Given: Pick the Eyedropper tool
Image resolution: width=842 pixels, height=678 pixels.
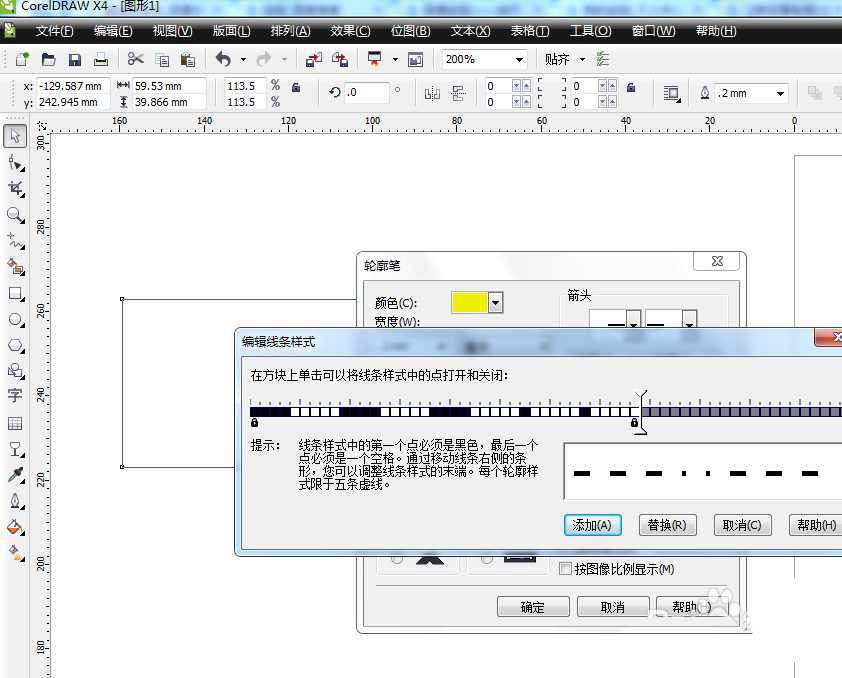Looking at the screenshot, I should point(15,474).
